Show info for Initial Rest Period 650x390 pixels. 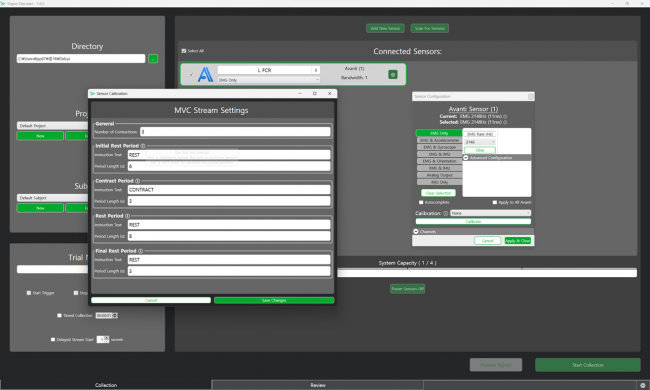pos(143,146)
